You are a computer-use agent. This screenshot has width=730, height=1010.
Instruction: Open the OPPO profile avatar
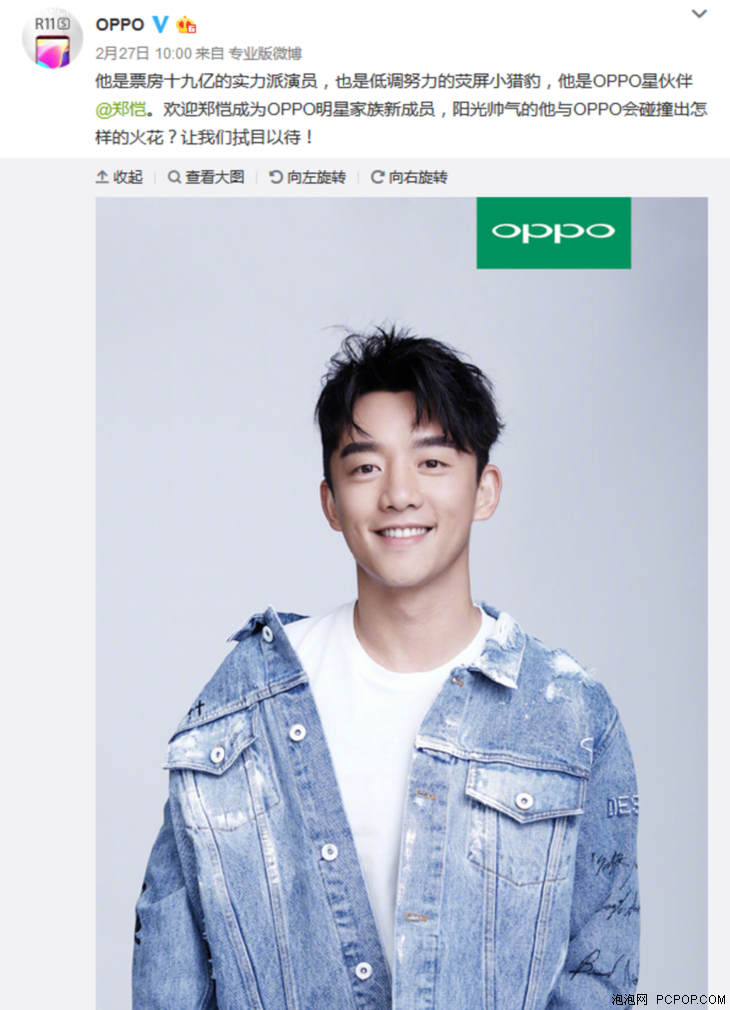[52, 40]
